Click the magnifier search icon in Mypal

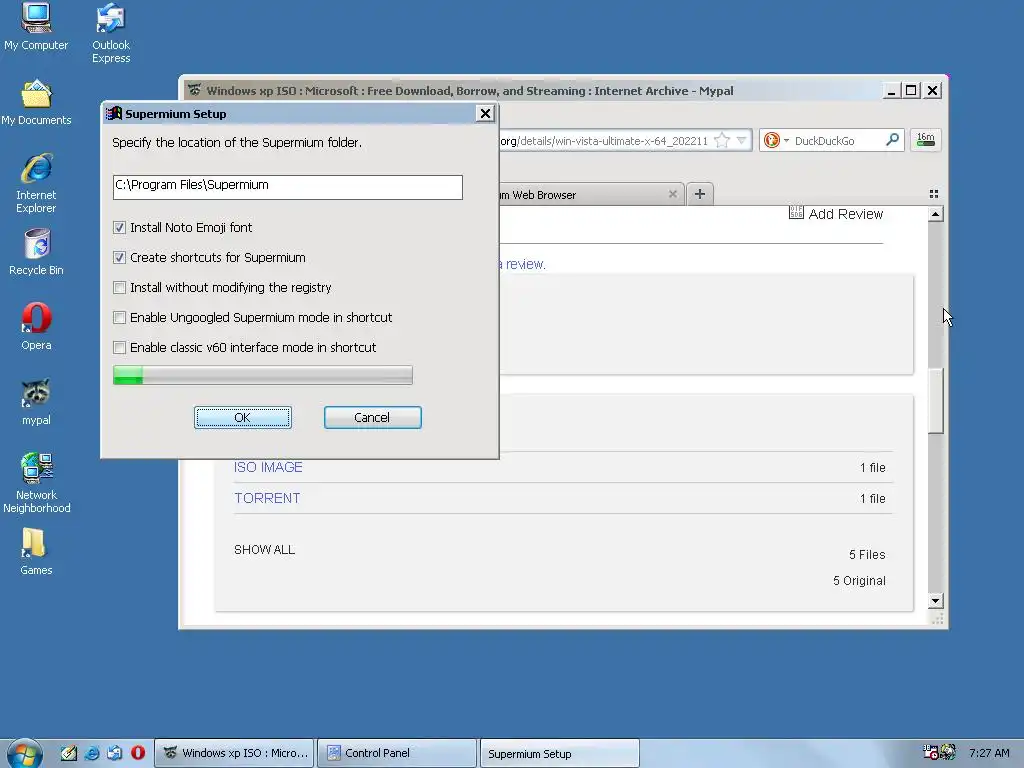coord(892,140)
